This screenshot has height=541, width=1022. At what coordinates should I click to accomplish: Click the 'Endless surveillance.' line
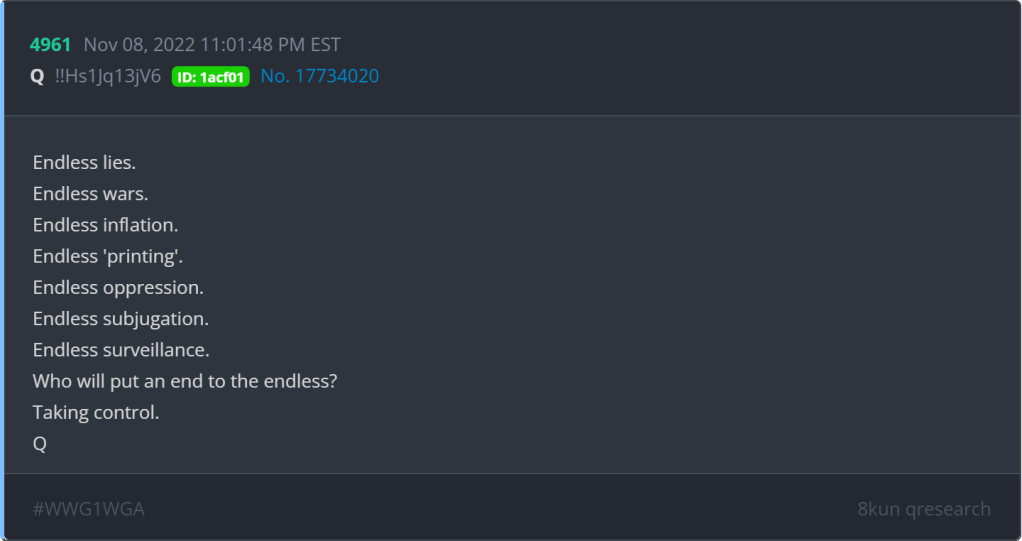click(121, 351)
